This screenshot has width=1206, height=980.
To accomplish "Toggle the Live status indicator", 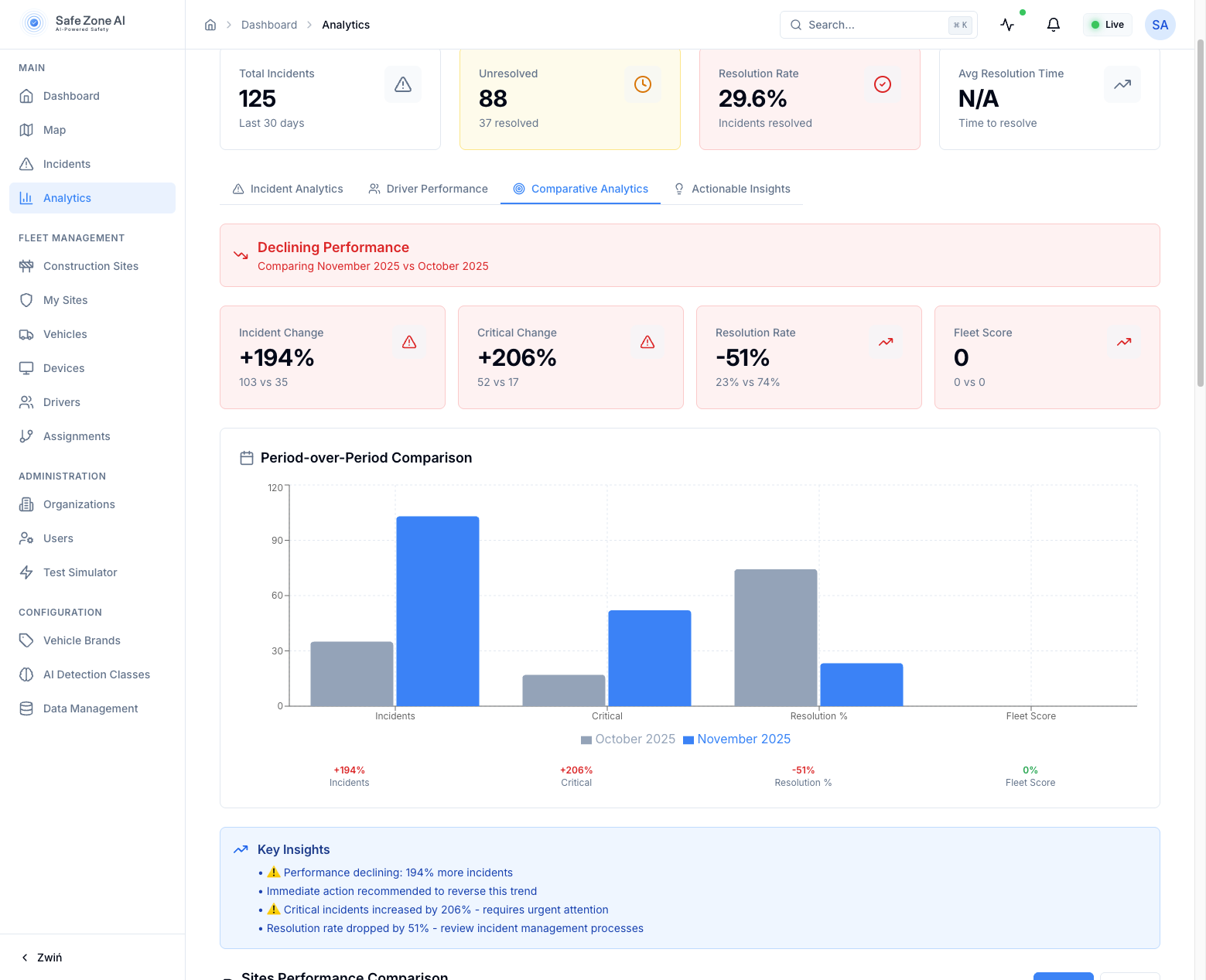I will [x=1107, y=24].
